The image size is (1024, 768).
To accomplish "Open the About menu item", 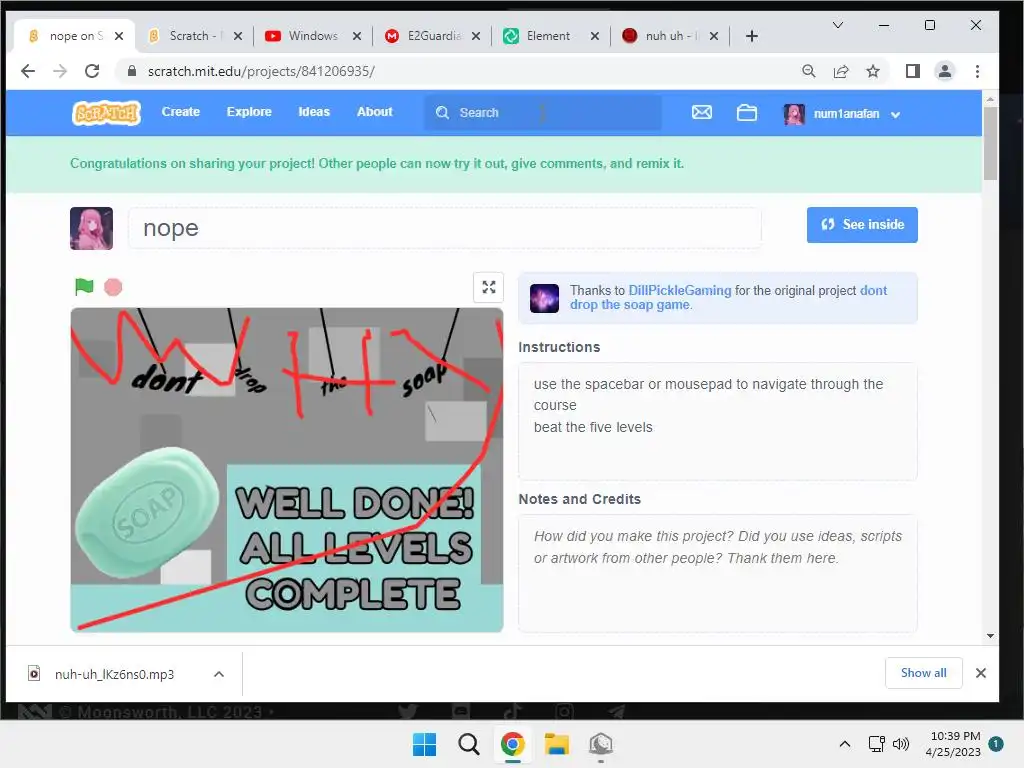I will pyautogui.click(x=375, y=112).
